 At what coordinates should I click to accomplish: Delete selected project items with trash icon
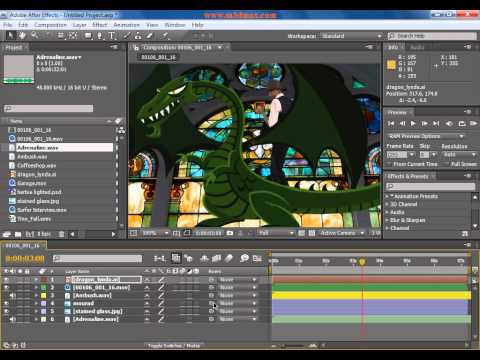tap(61, 234)
